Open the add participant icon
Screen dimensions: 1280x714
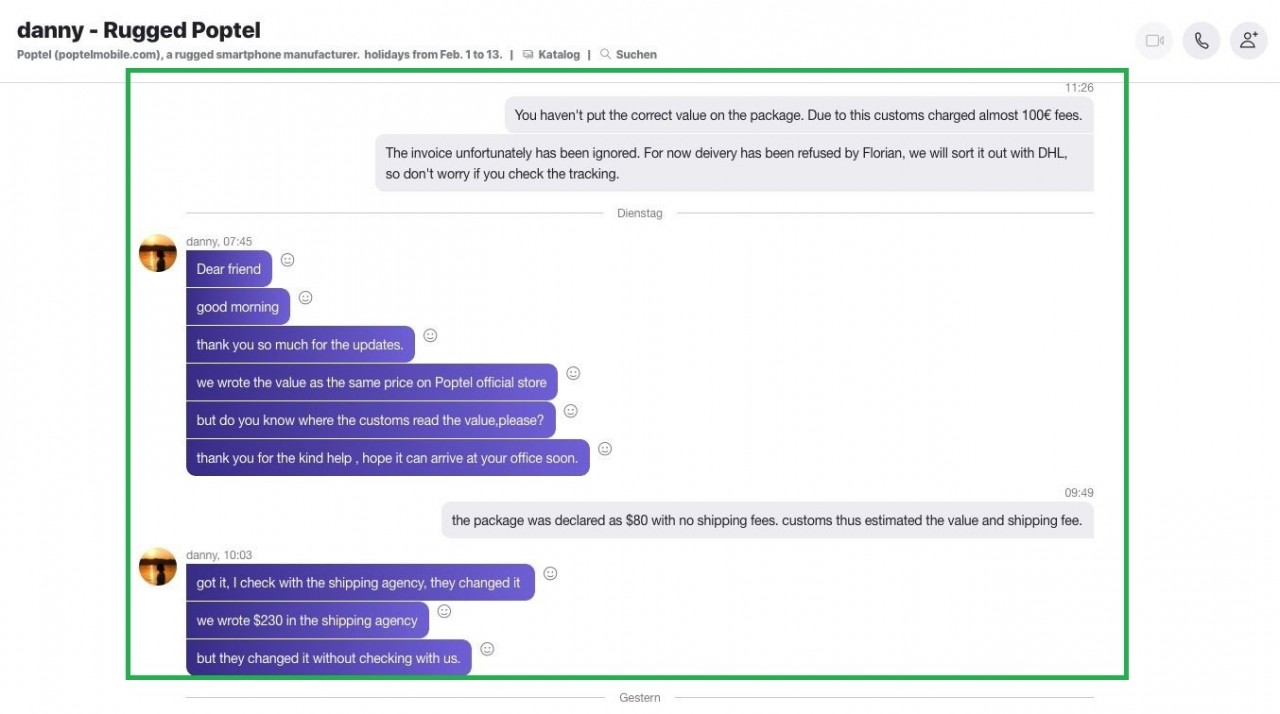pos(1248,41)
